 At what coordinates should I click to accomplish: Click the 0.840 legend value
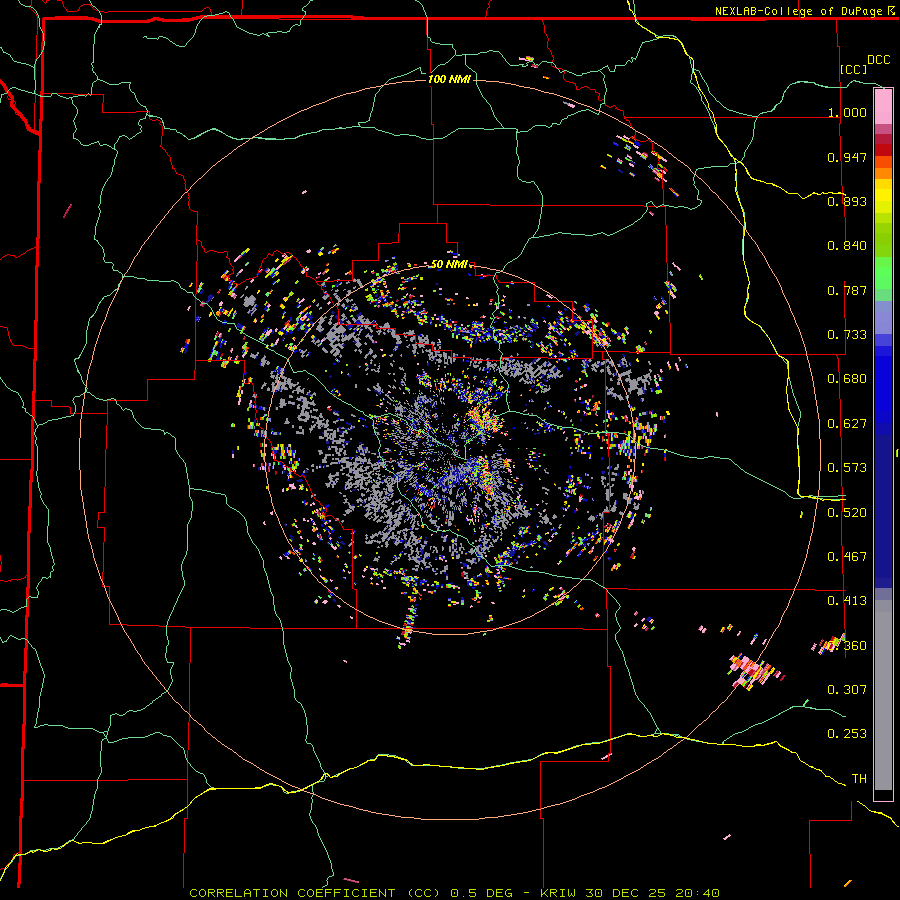tap(847, 246)
